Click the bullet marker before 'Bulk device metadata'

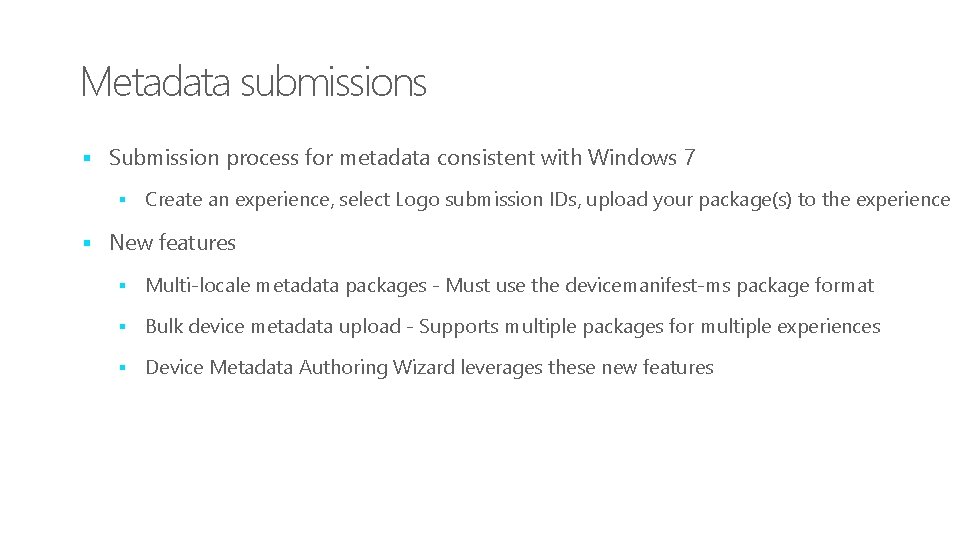point(122,327)
